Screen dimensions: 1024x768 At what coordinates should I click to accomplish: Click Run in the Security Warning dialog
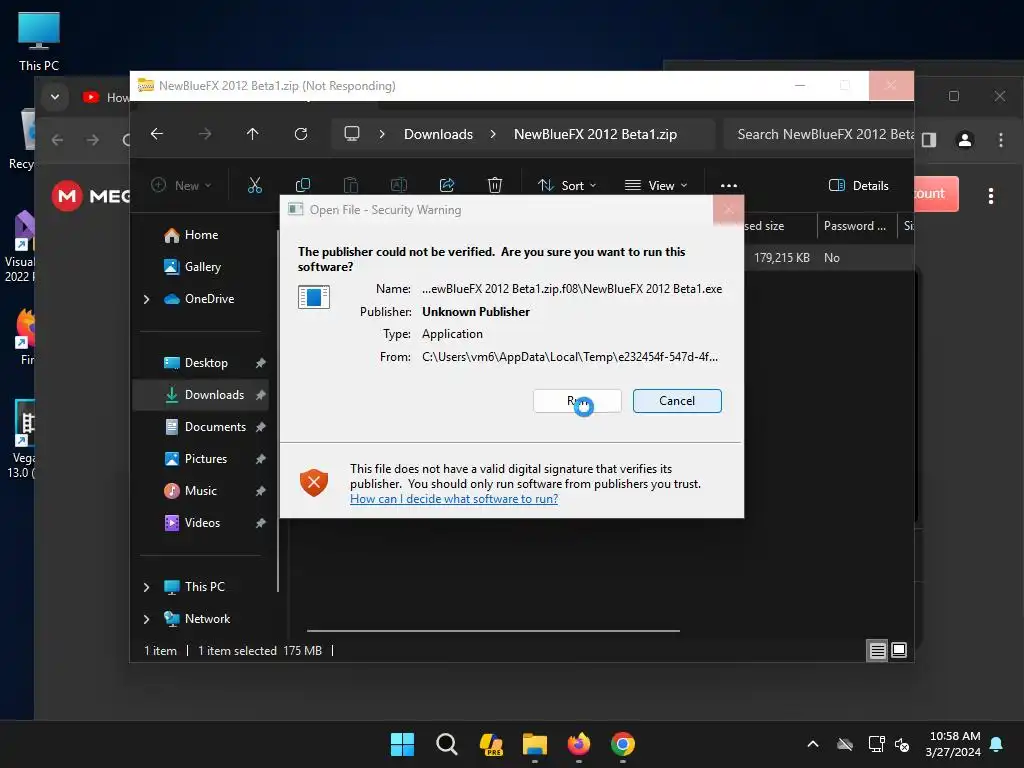(577, 401)
